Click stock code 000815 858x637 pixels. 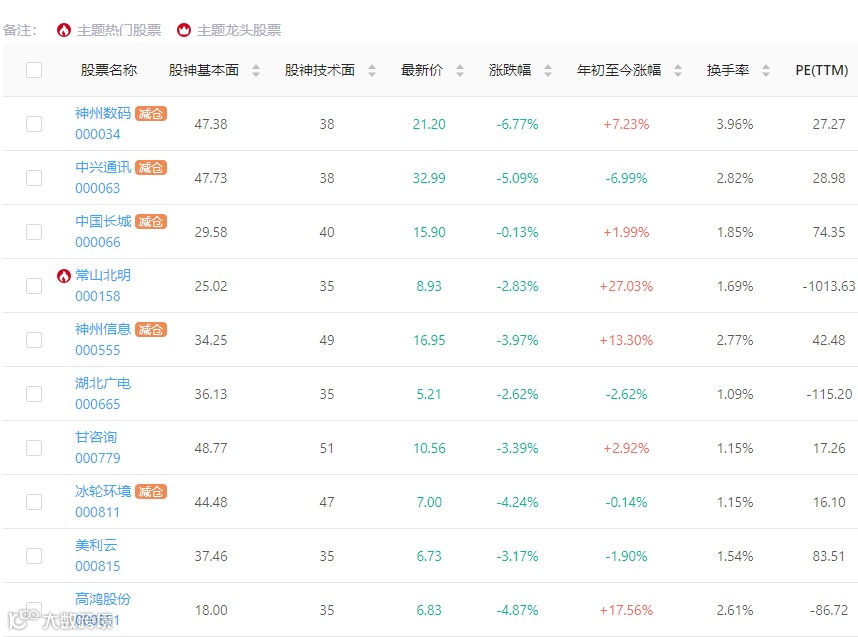coord(97,566)
